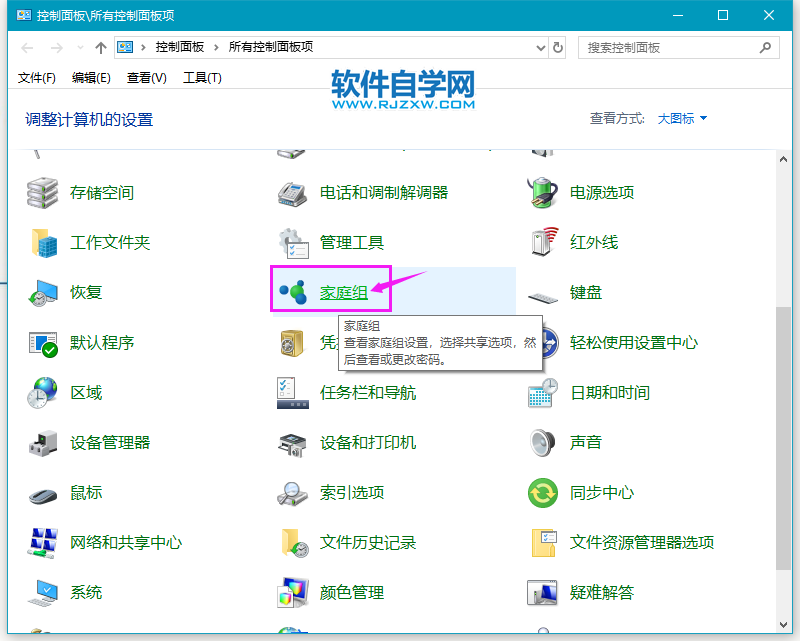Image resolution: width=800 pixels, height=641 pixels.
Task: Click the 设备管理器 device manager icon
Action: click(x=44, y=442)
